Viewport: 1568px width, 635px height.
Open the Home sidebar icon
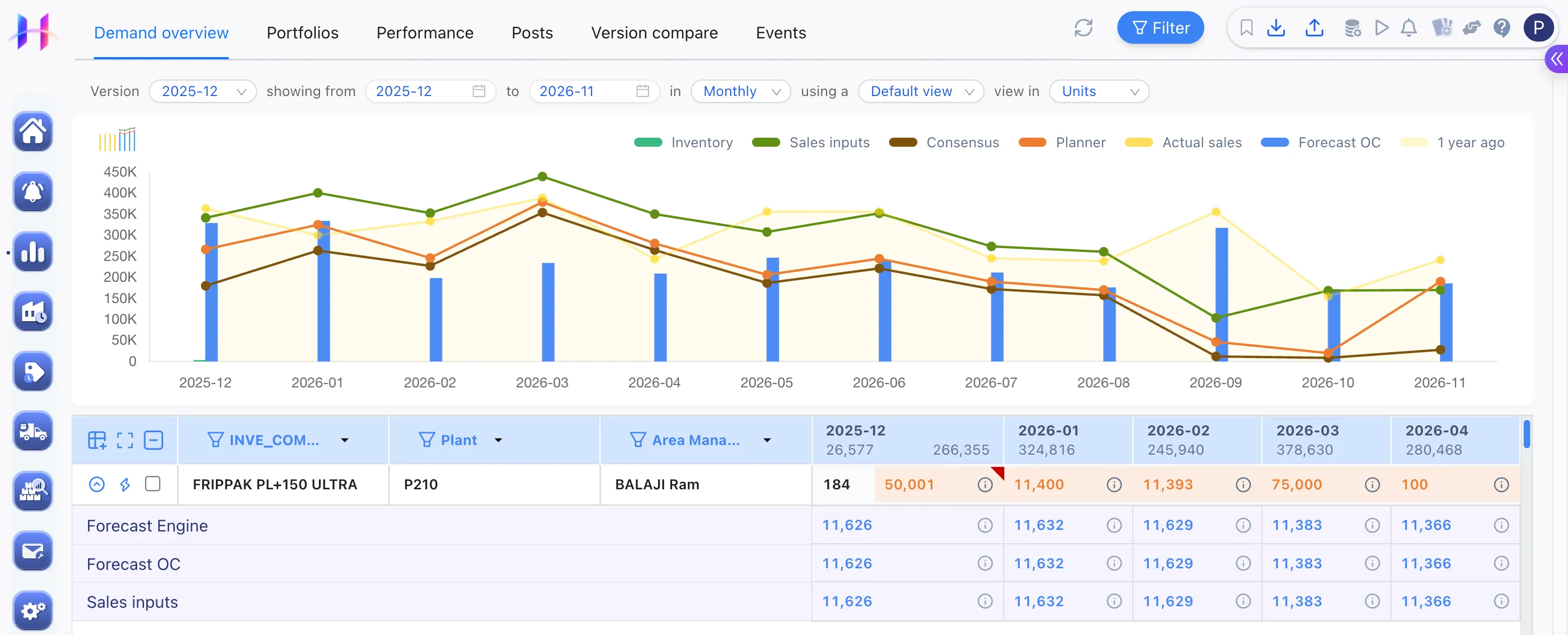point(33,131)
